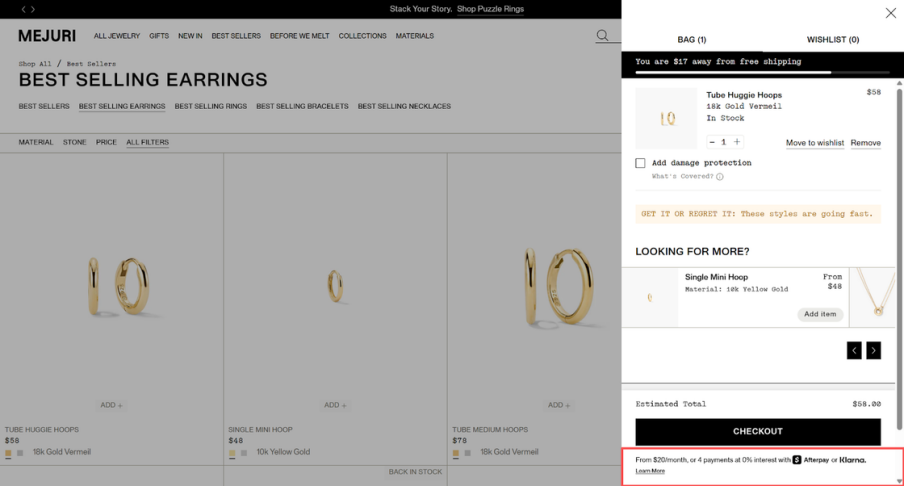The width and height of the screenshot is (904, 486).
Task: Open the Tube Huggie Hoops bag thumbnail
Action: (667, 119)
